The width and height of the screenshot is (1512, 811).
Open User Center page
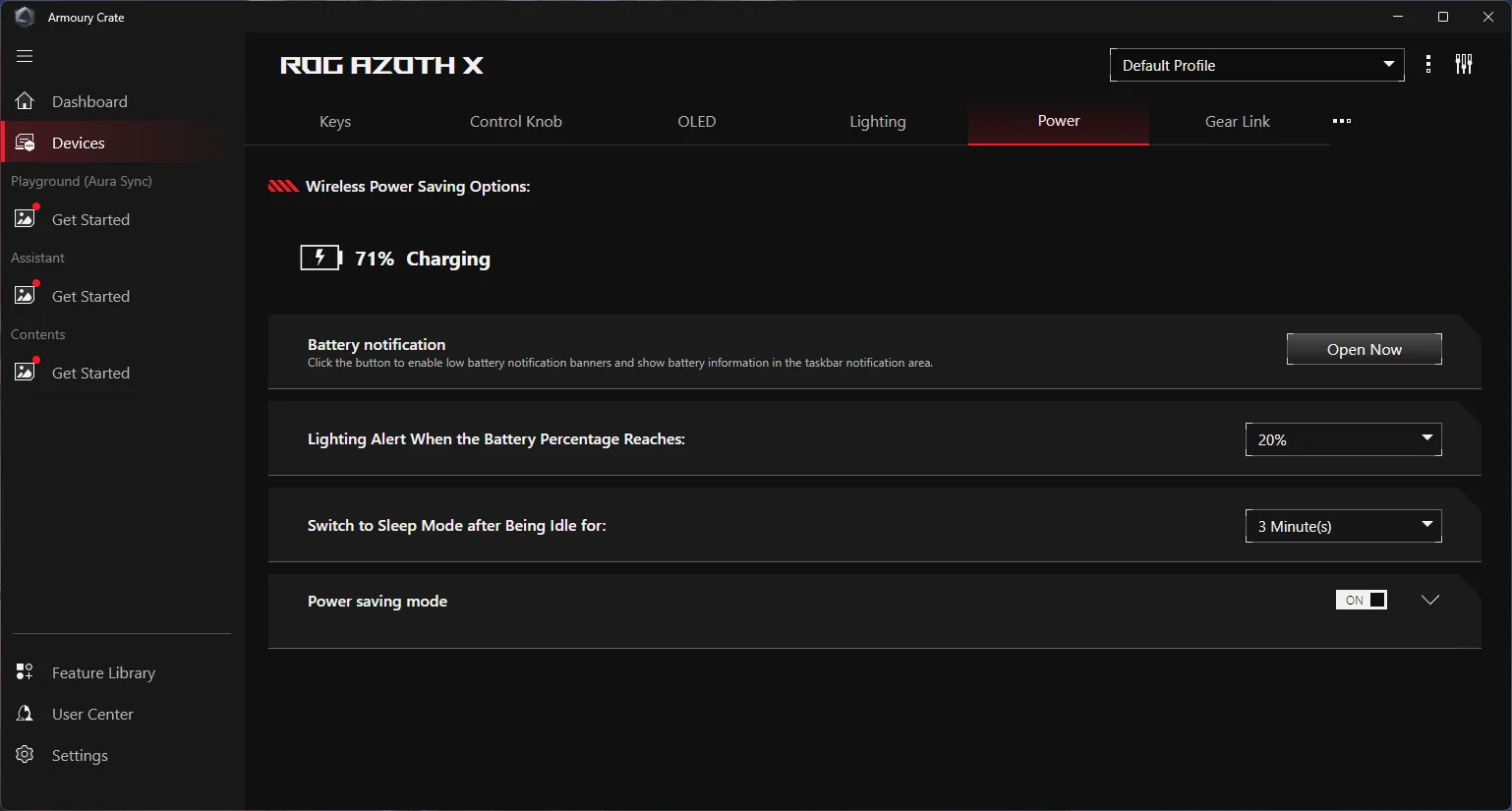click(92, 714)
